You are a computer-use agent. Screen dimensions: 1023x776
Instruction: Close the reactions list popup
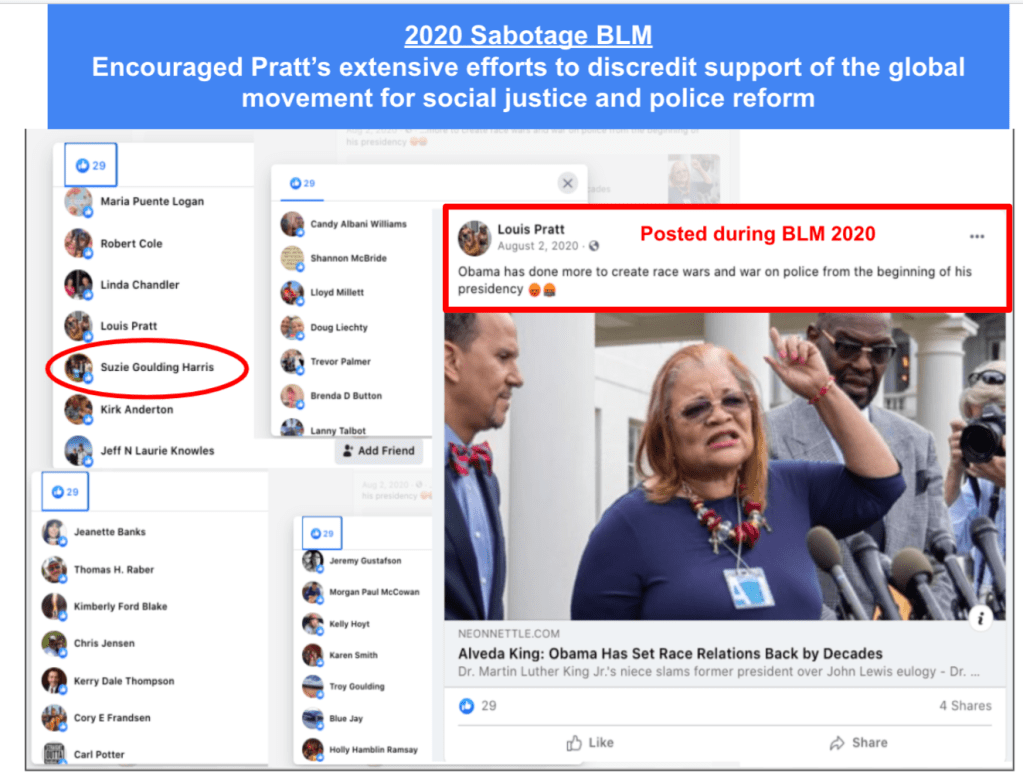[x=568, y=183]
